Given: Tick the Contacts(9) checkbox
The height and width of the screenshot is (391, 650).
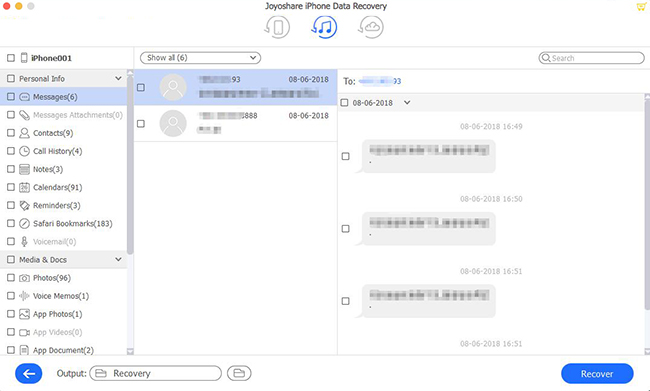Looking at the screenshot, I should (x=11, y=133).
